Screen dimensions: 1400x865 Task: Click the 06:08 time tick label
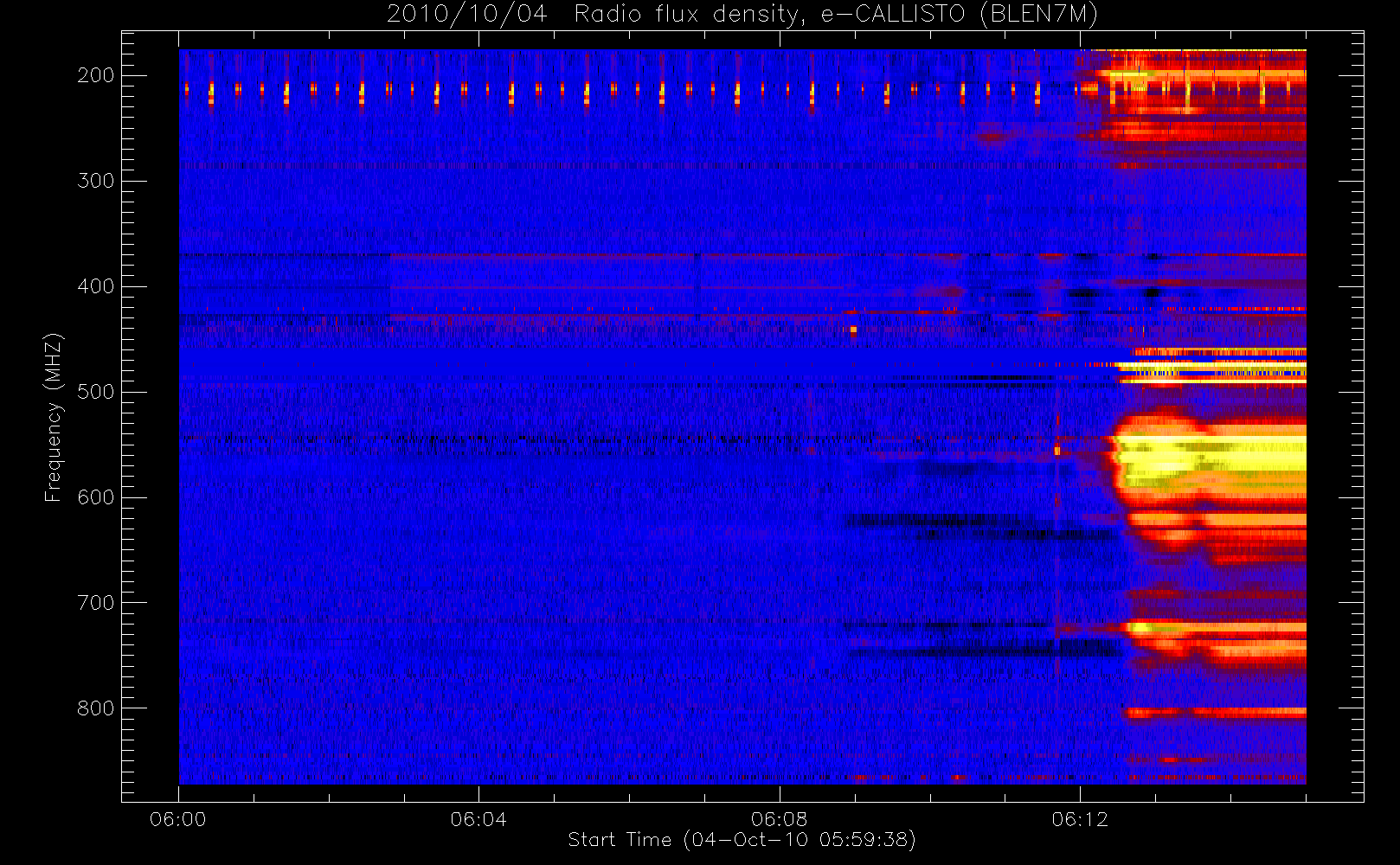(x=779, y=819)
